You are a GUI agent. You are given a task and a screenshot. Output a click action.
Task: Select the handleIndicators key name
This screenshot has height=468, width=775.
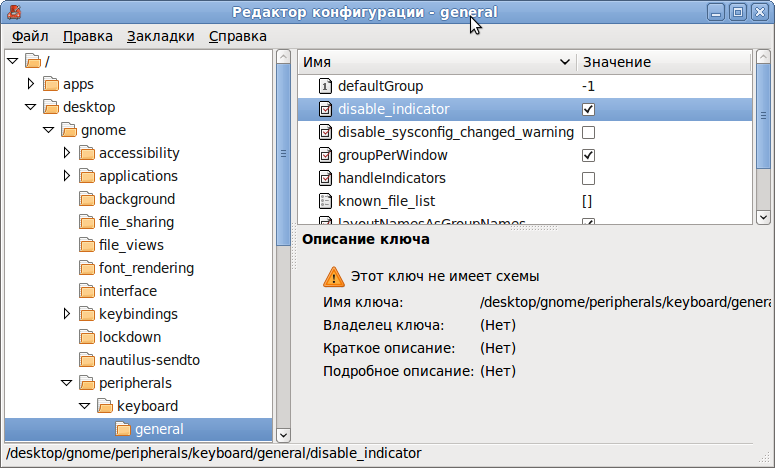coord(391,178)
